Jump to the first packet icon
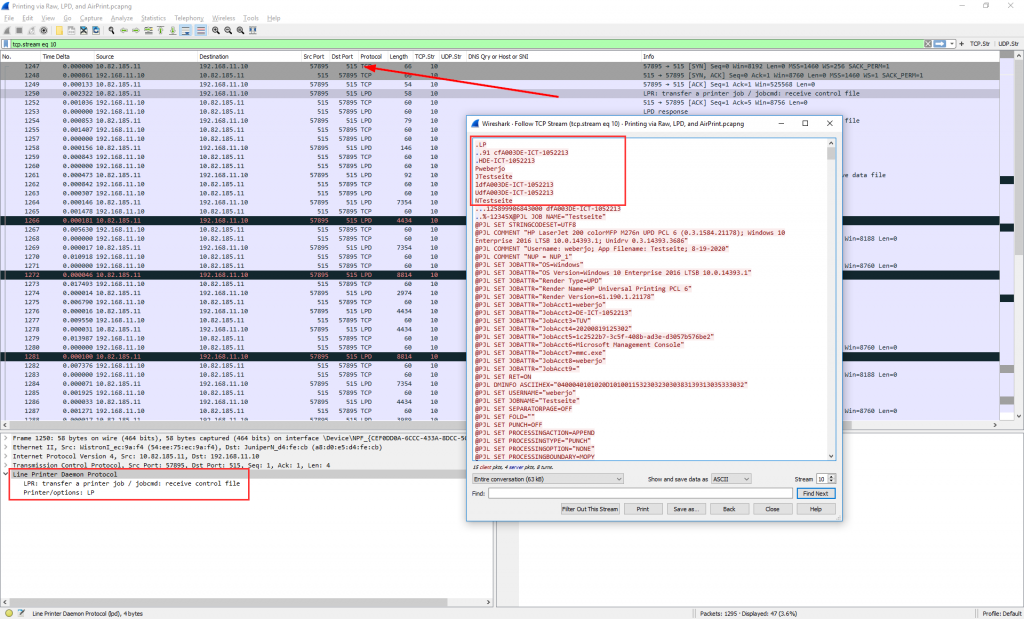Screen dimensions: 1024x619 tap(160, 30)
